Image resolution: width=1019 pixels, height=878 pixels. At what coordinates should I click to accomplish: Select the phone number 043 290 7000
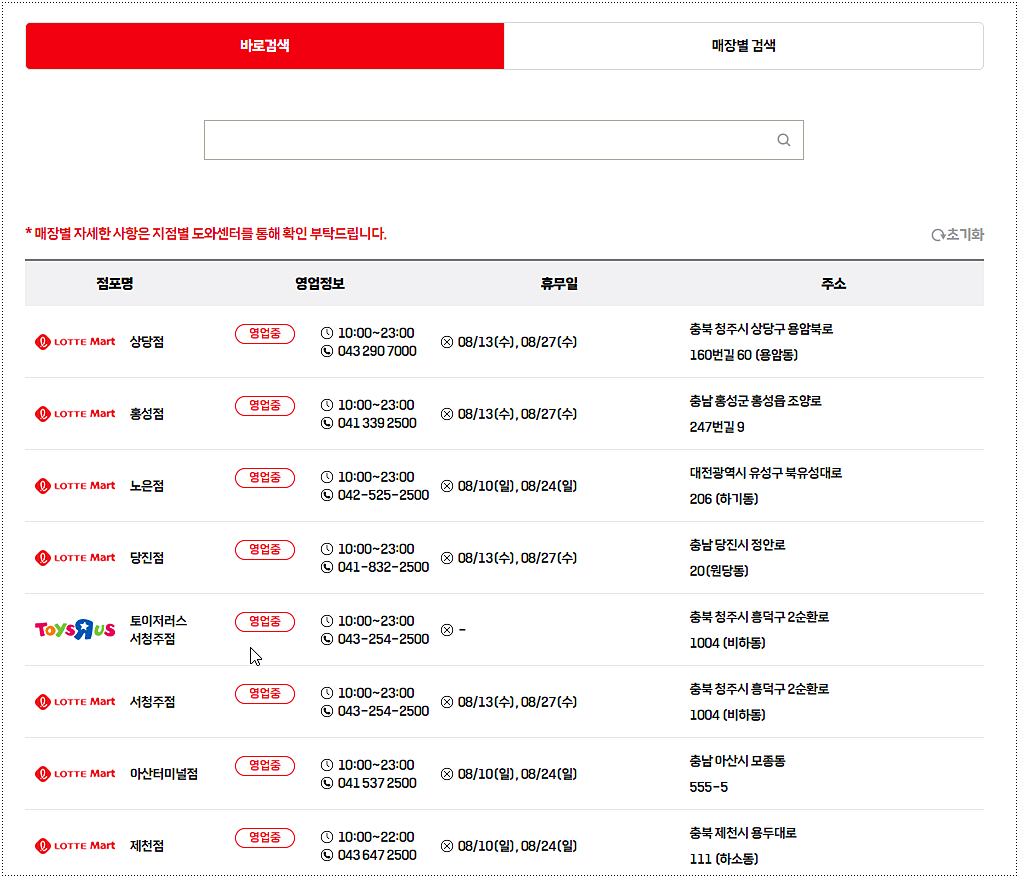pyautogui.click(x=377, y=352)
